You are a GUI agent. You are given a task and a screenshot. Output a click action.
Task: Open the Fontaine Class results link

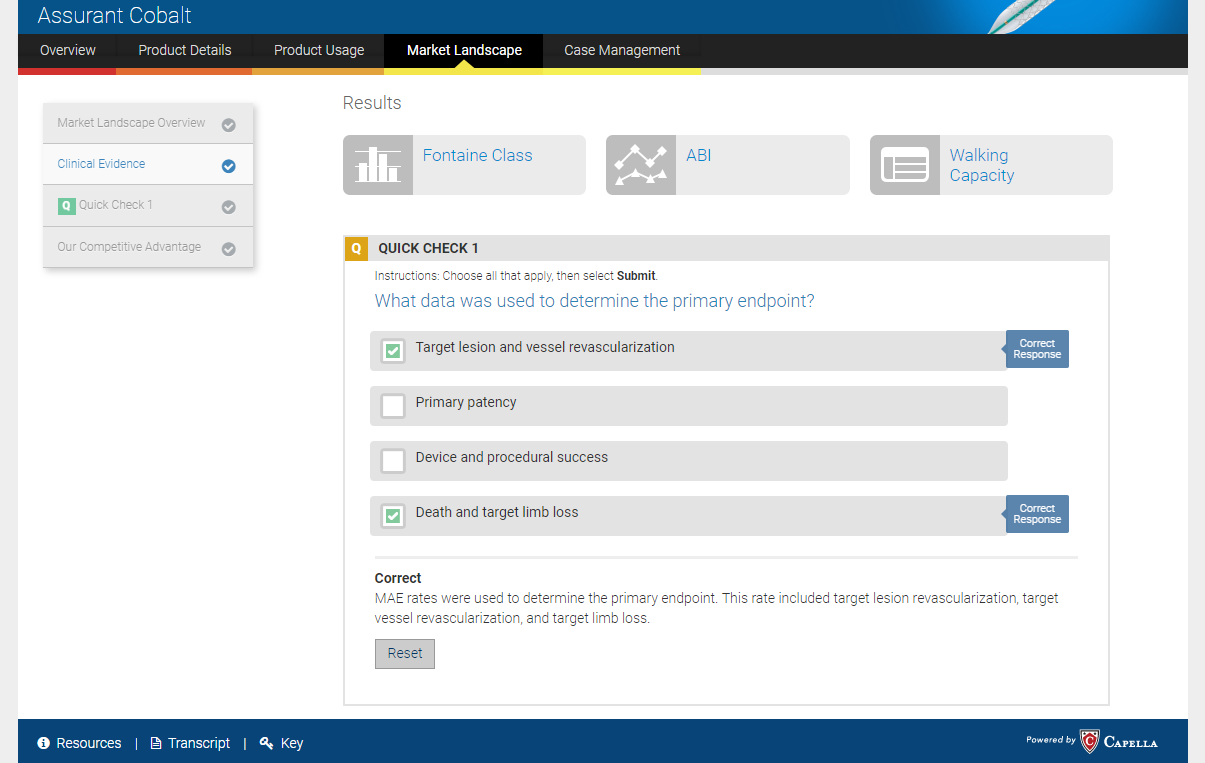(477, 155)
